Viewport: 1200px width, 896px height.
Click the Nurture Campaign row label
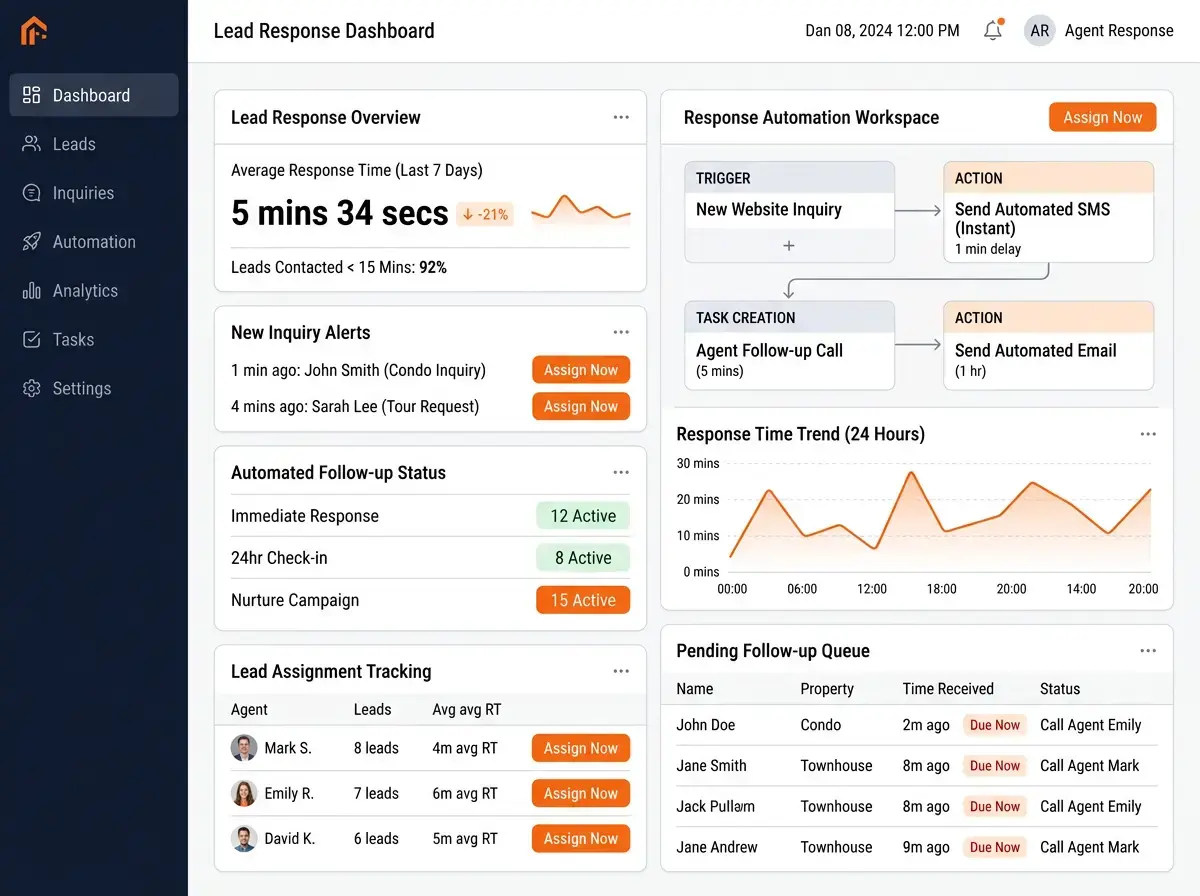pyautogui.click(x=295, y=600)
